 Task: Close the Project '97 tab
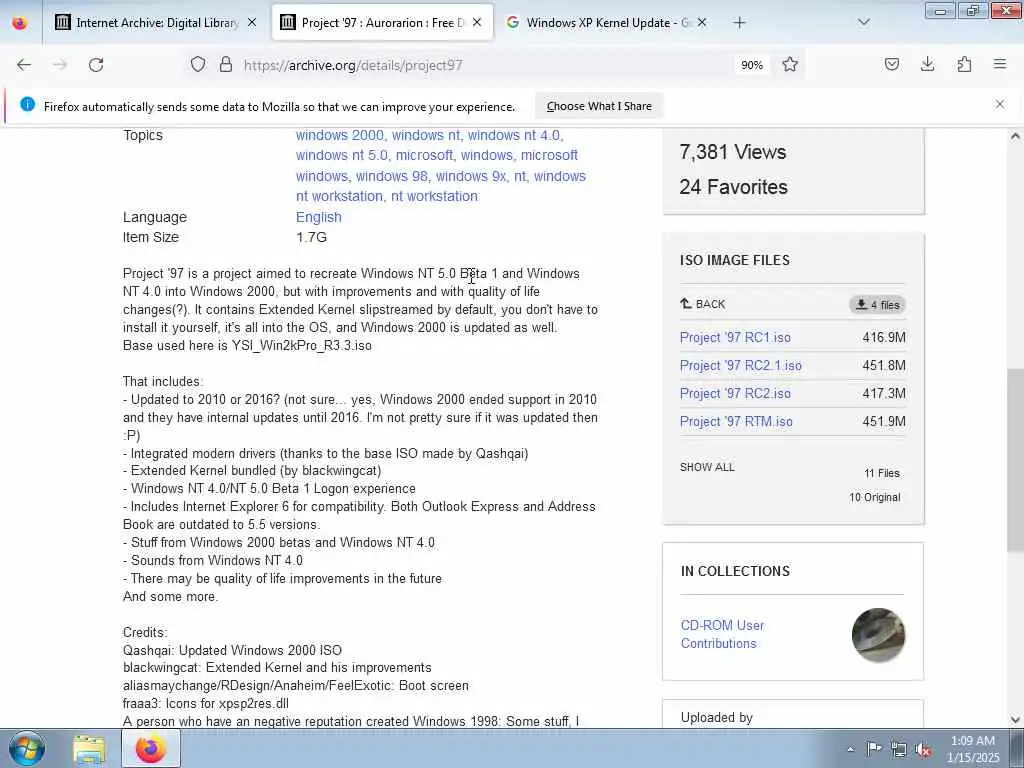click(477, 22)
